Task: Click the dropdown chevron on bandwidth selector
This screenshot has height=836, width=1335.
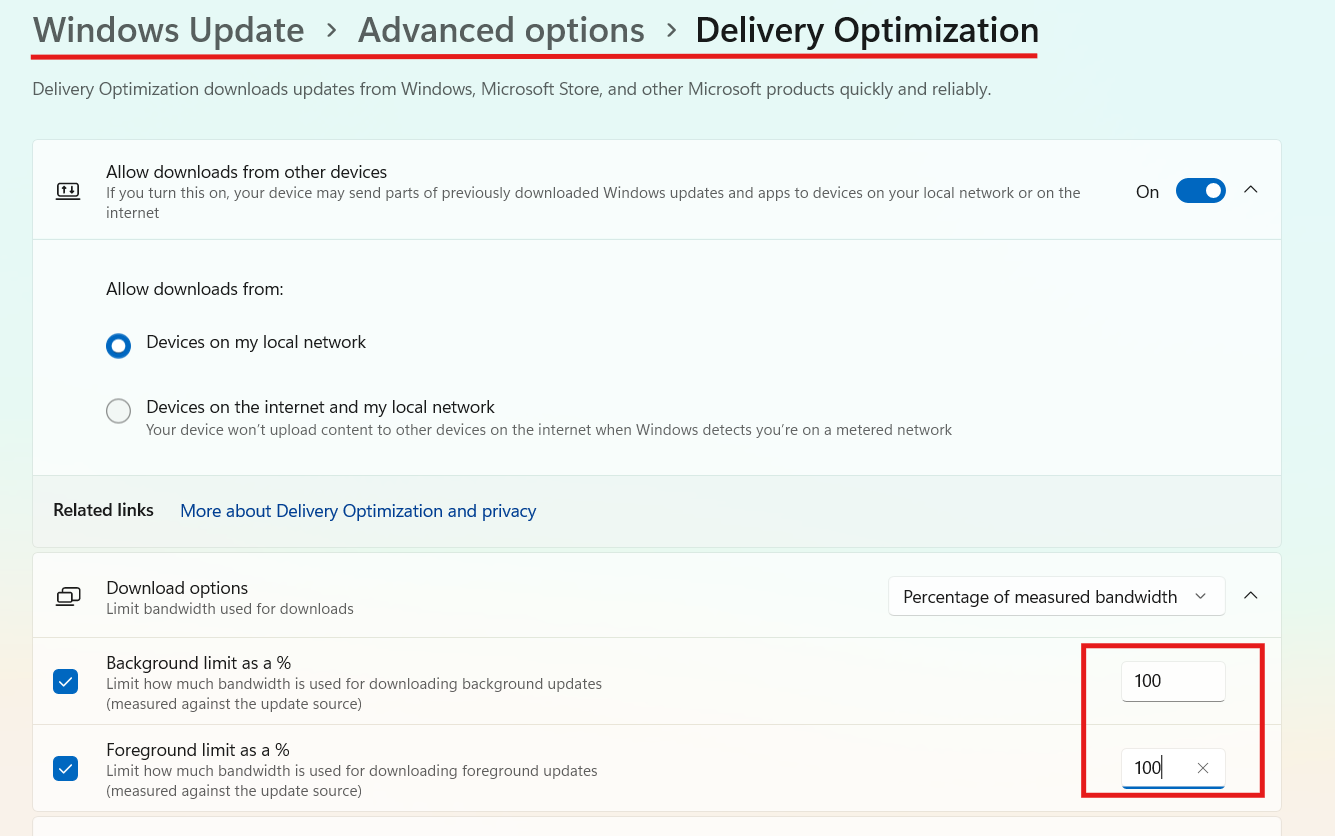Action: point(1201,596)
